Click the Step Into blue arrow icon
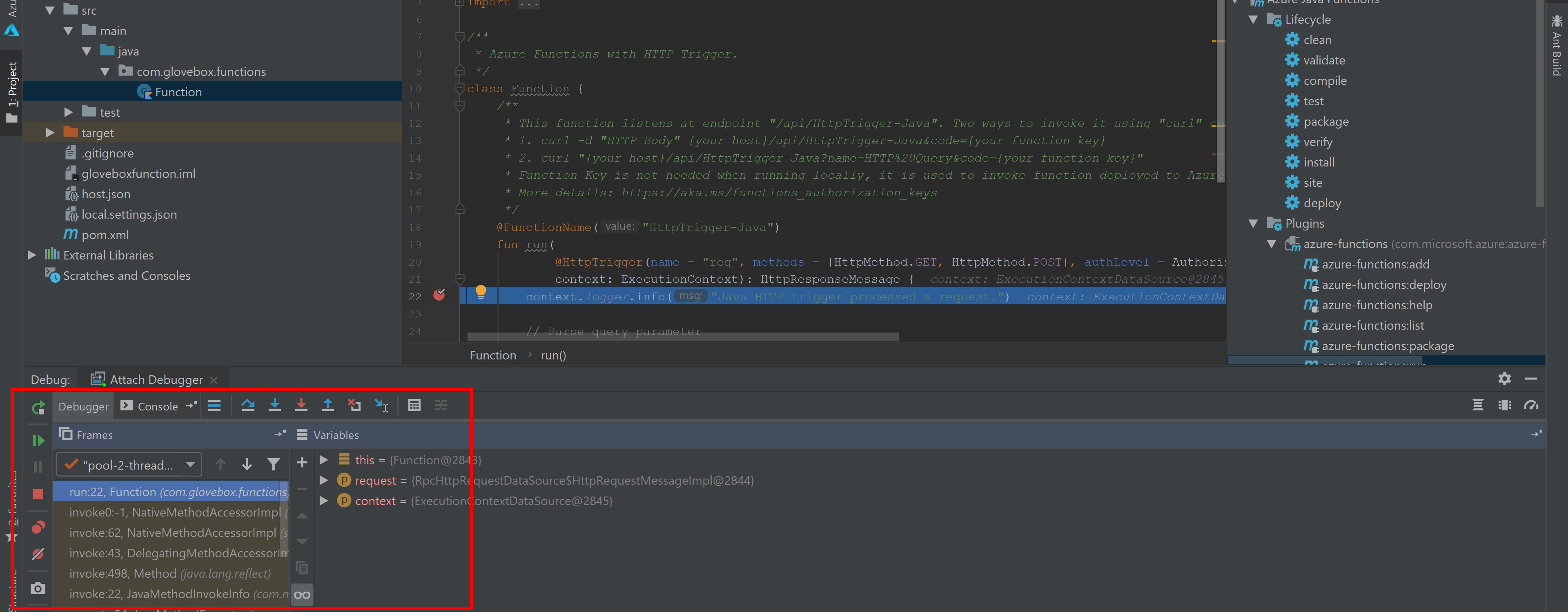This screenshot has height=612, width=1568. (274, 405)
